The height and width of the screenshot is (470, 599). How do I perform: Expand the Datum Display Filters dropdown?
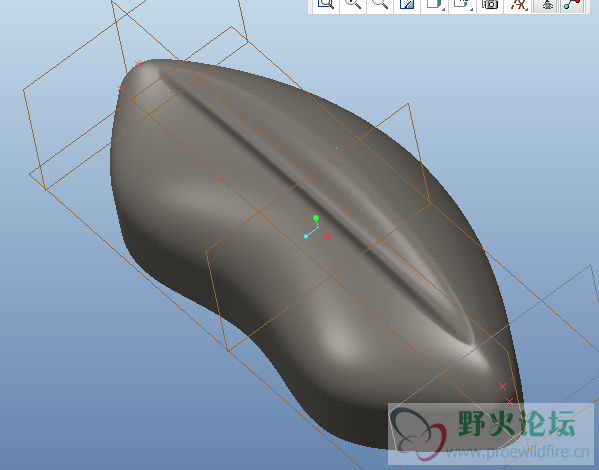tap(518, 5)
